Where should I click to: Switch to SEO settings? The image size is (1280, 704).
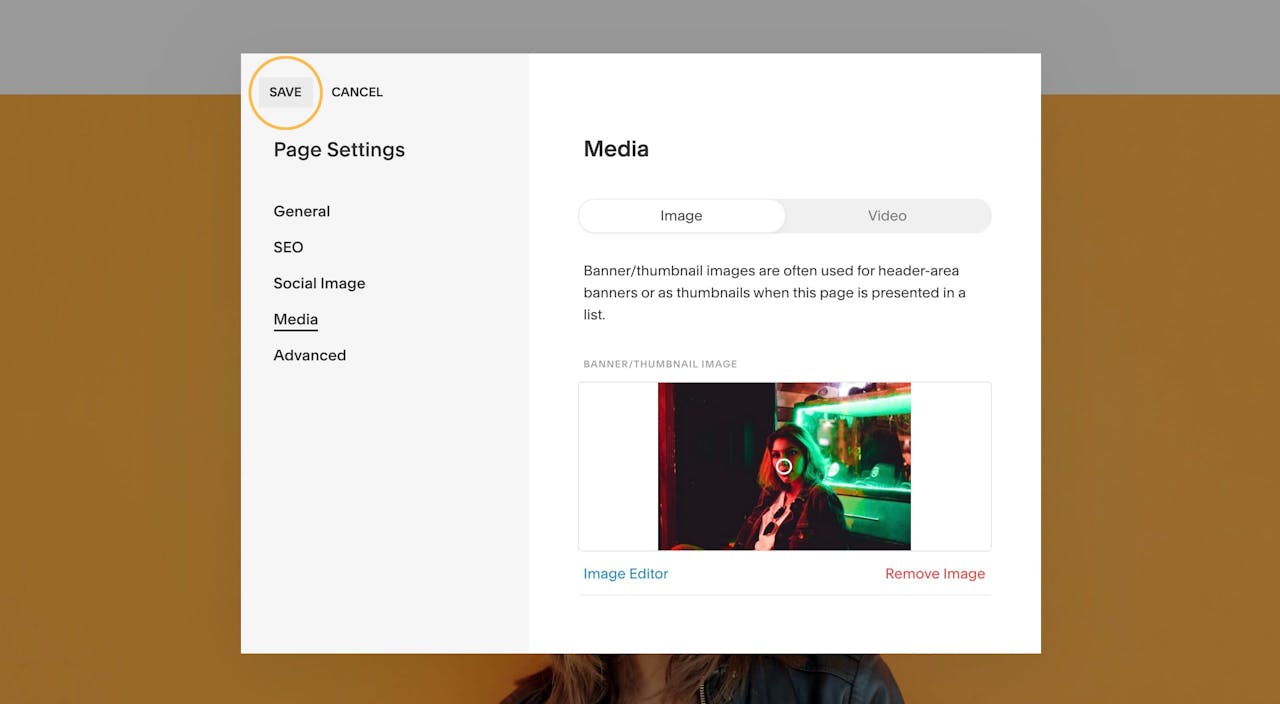click(x=288, y=247)
